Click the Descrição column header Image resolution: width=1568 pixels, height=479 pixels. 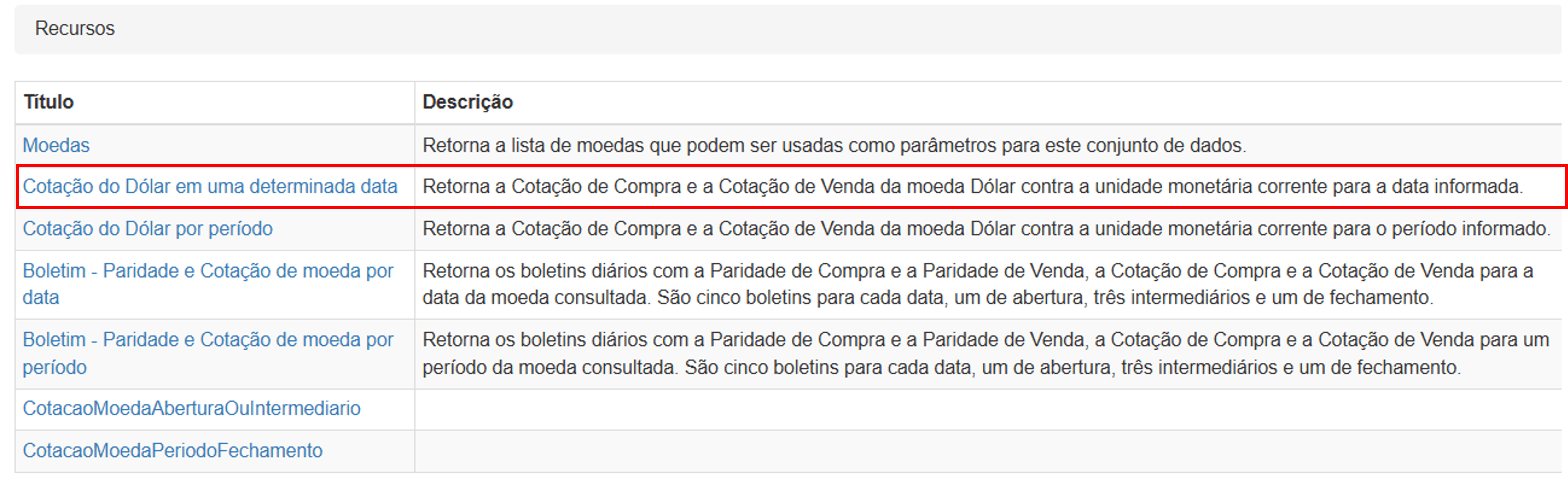(467, 102)
